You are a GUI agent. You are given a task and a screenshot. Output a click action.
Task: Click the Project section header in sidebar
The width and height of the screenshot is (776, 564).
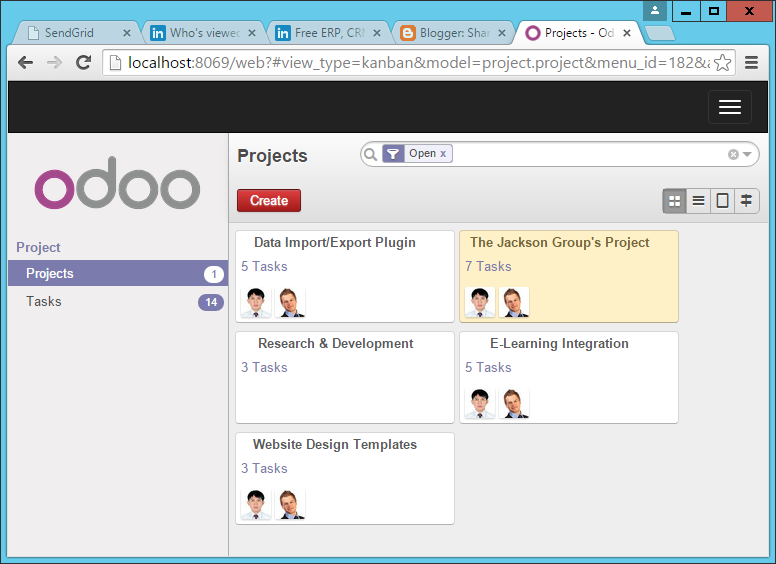point(38,247)
